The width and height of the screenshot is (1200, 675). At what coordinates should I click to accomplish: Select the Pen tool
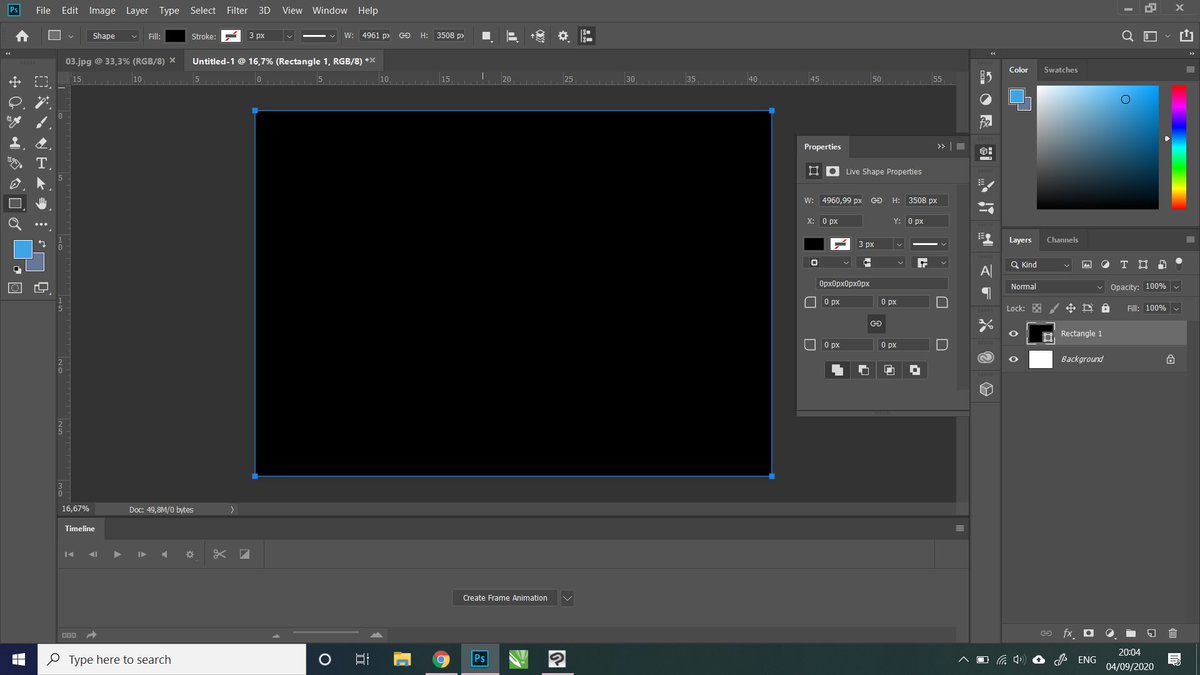coord(15,184)
